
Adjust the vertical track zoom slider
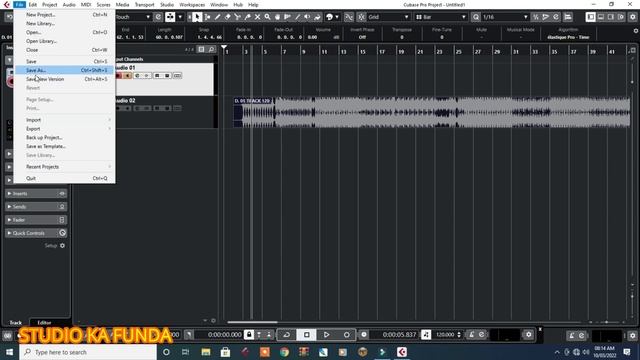[x=632, y=296]
